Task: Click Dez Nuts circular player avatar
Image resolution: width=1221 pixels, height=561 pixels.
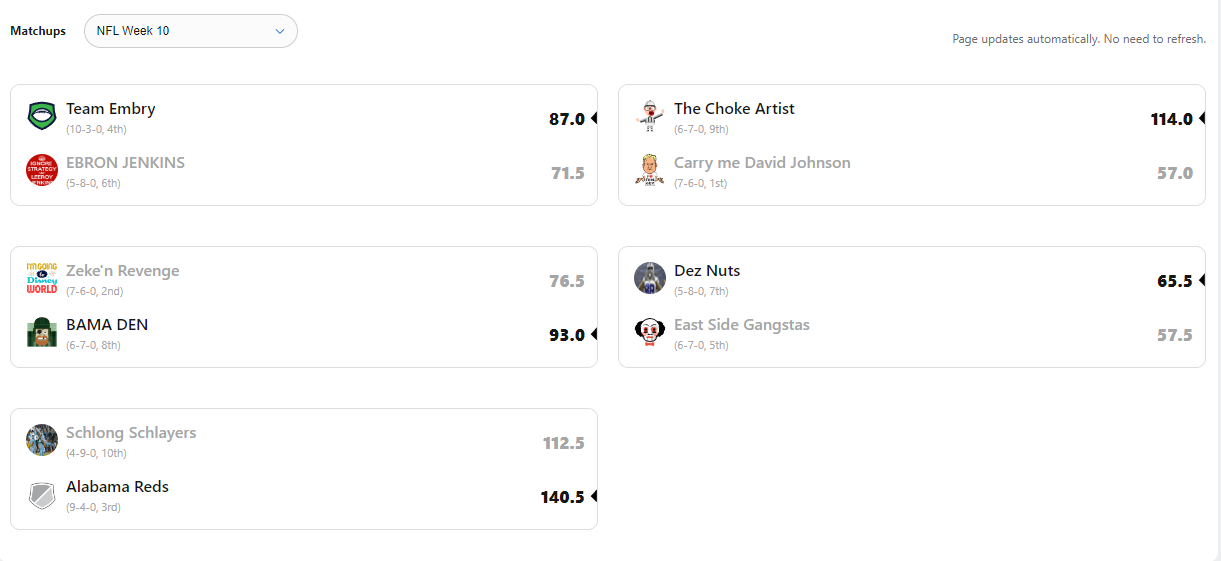Action: point(650,278)
